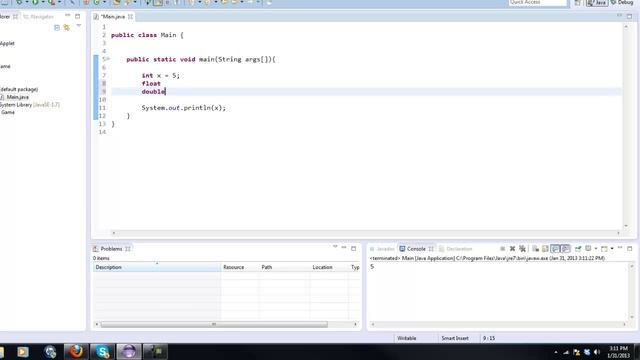Maximize the Console panel

(630, 248)
